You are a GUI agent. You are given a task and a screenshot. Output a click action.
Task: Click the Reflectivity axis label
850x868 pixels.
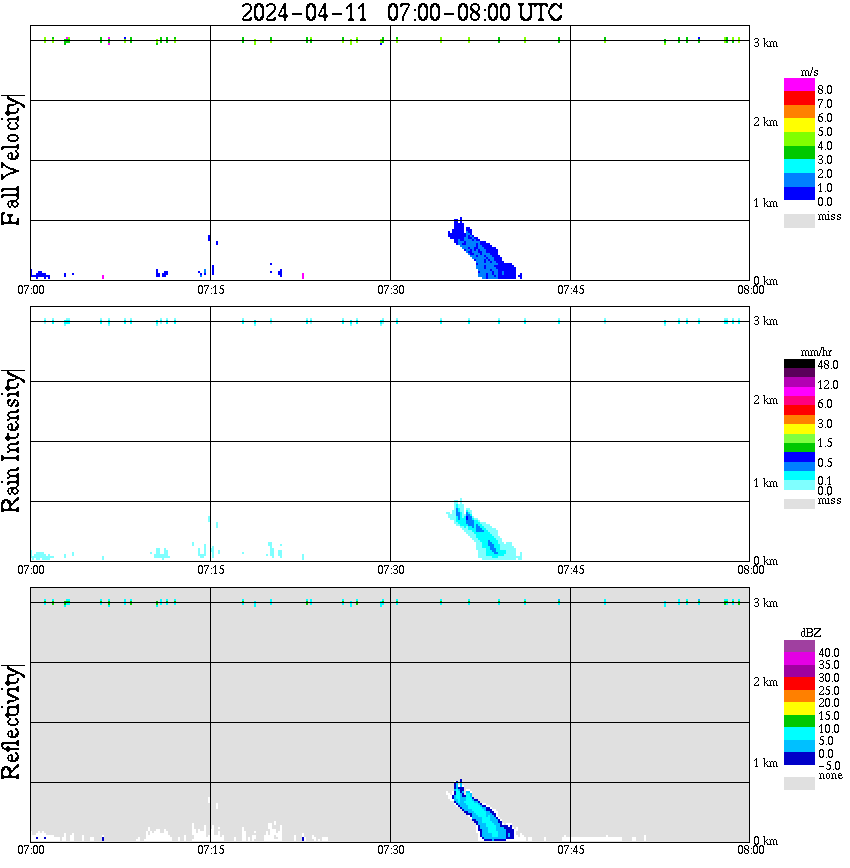tap(11, 722)
